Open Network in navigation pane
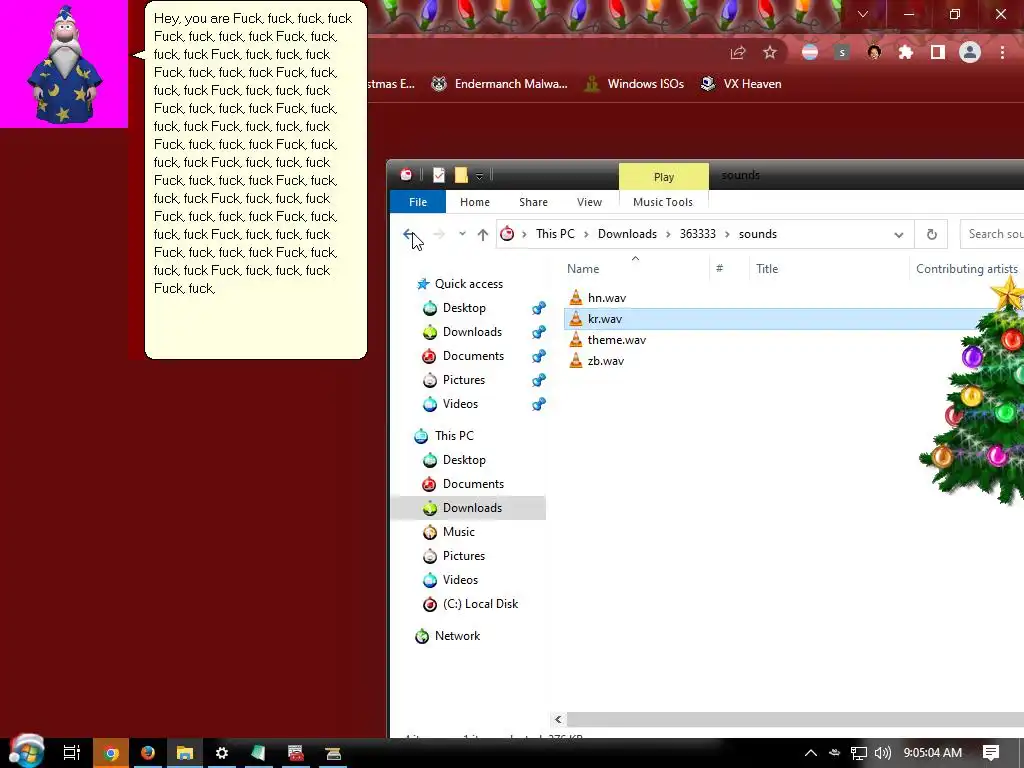Image resolution: width=1024 pixels, height=768 pixels. click(457, 636)
